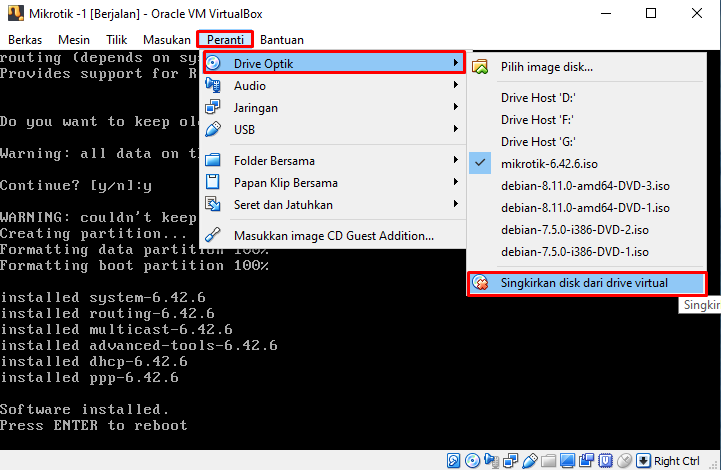Image resolution: width=721 pixels, height=470 pixels.
Task: Click the Audio speaker icon
Action: [x=213, y=85]
